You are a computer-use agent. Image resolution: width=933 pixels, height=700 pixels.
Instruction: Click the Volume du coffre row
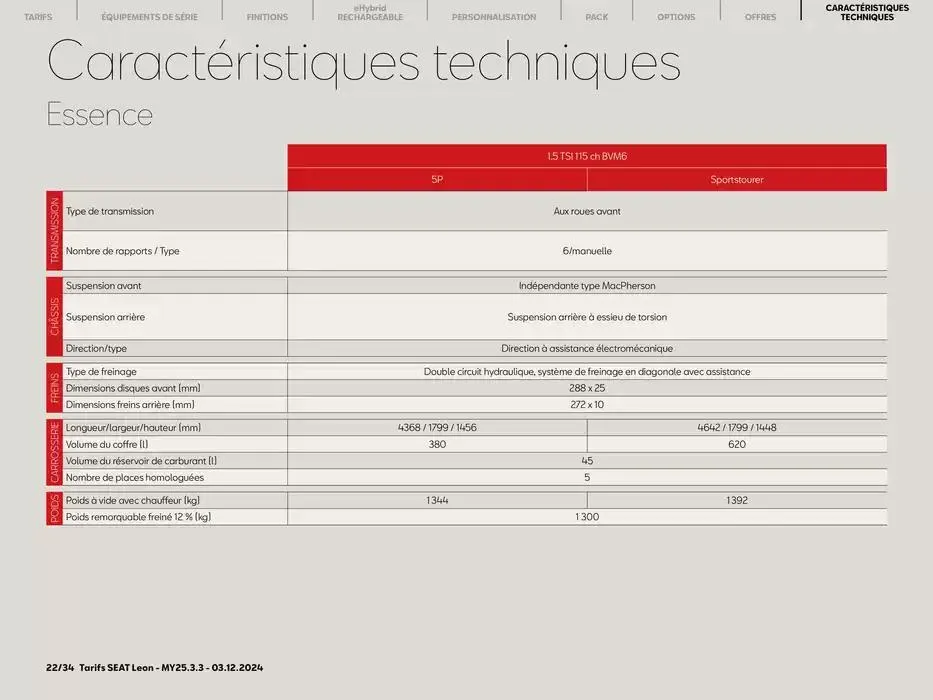170,444
